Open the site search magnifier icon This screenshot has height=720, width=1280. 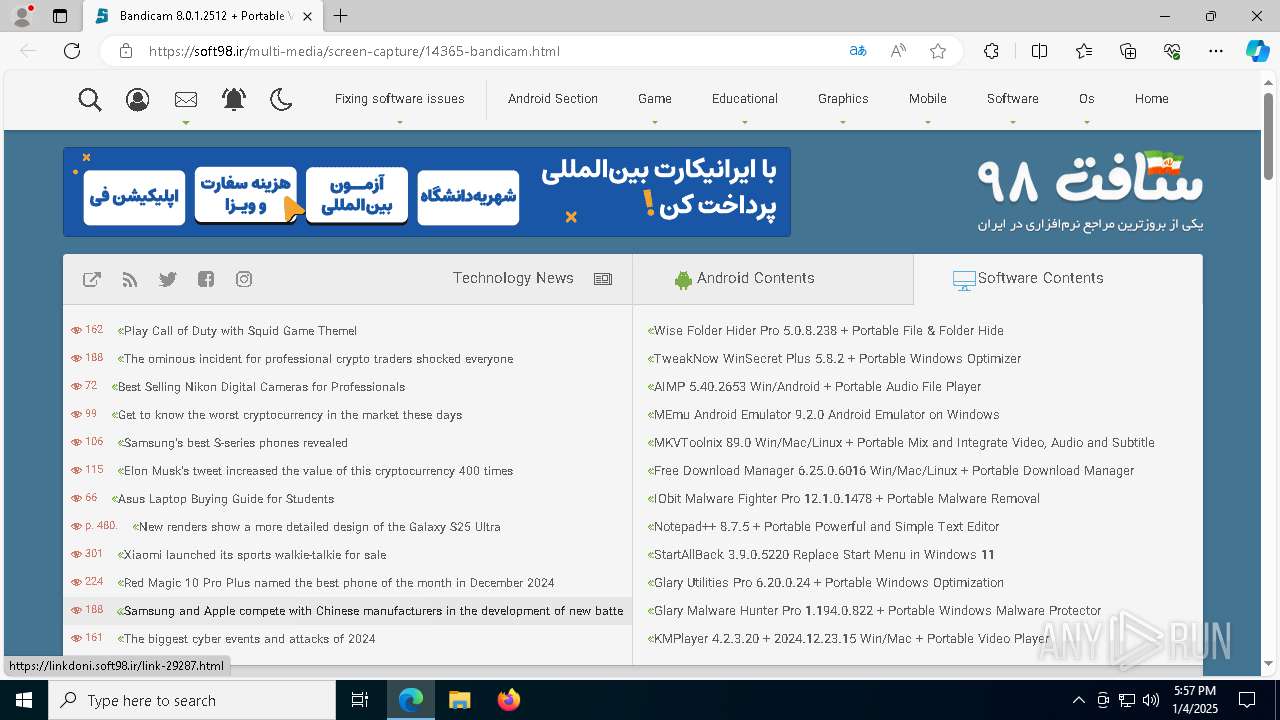click(x=90, y=99)
